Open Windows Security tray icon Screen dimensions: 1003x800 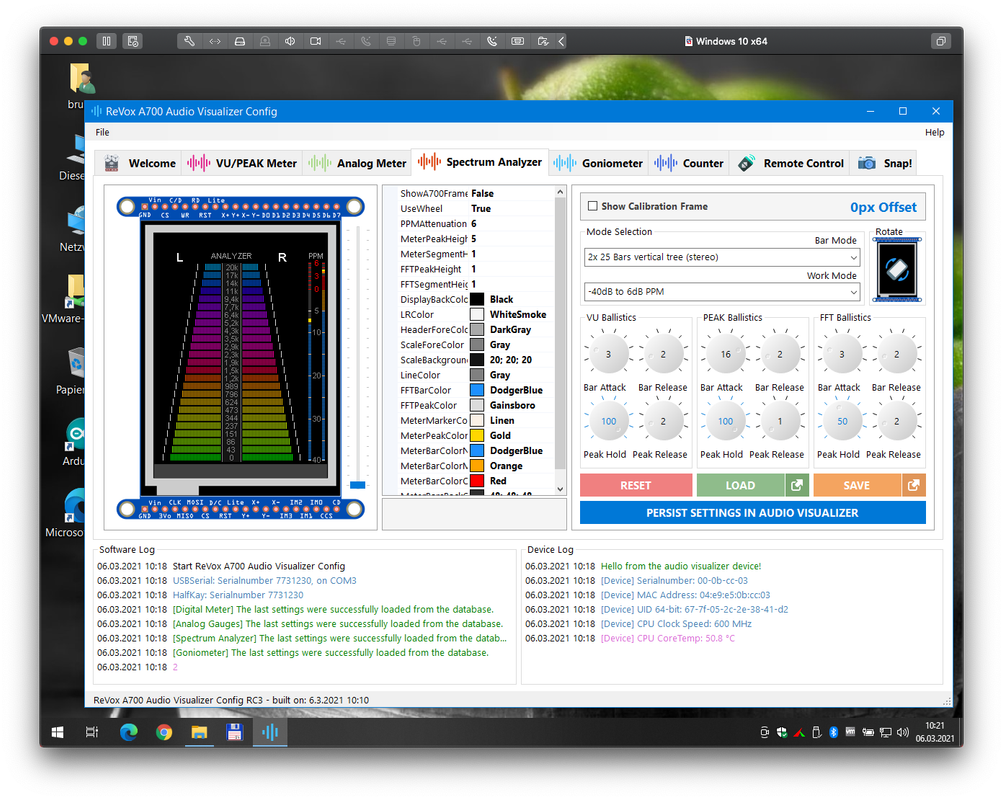[x=782, y=732]
